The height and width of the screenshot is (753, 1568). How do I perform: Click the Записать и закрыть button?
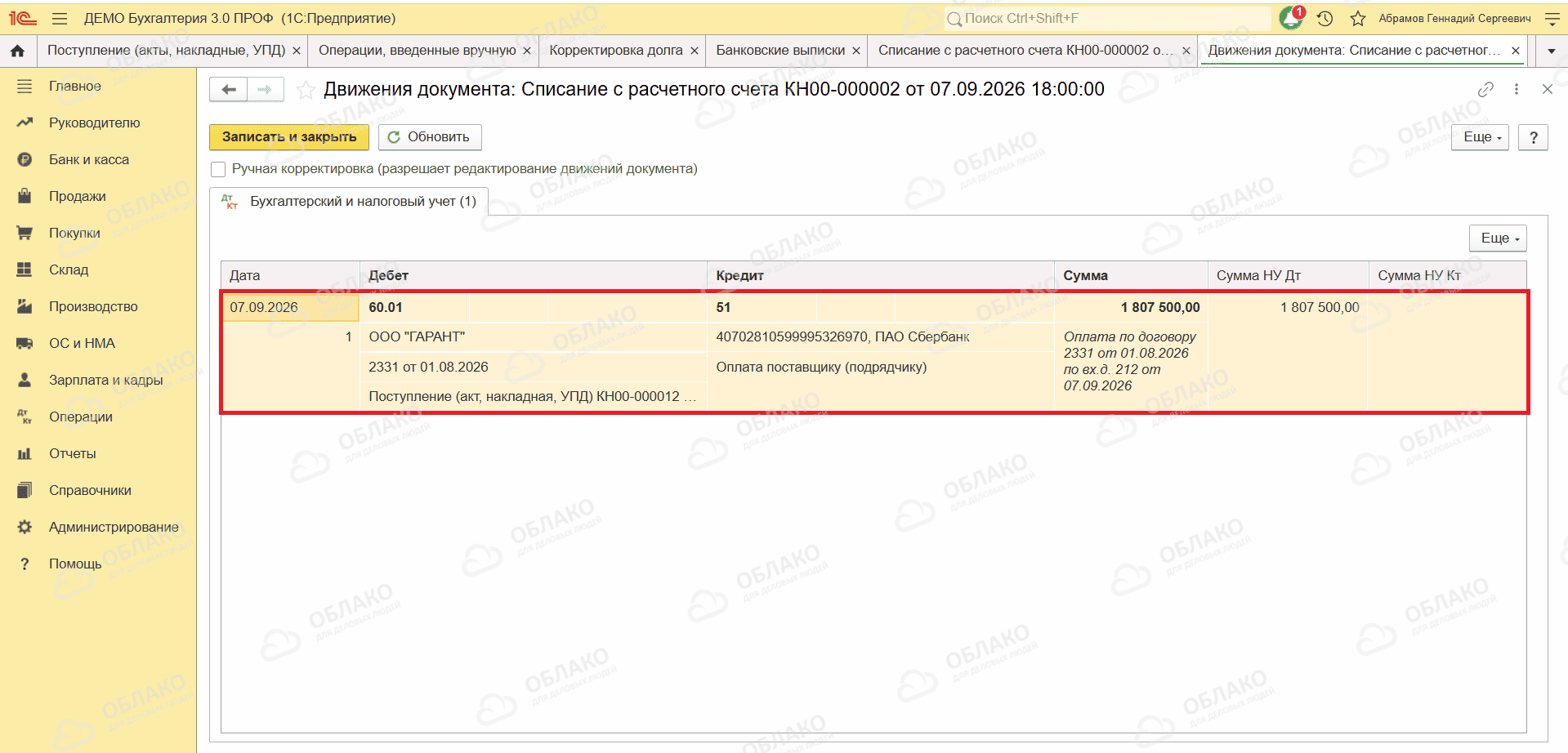[x=289, y=137]
